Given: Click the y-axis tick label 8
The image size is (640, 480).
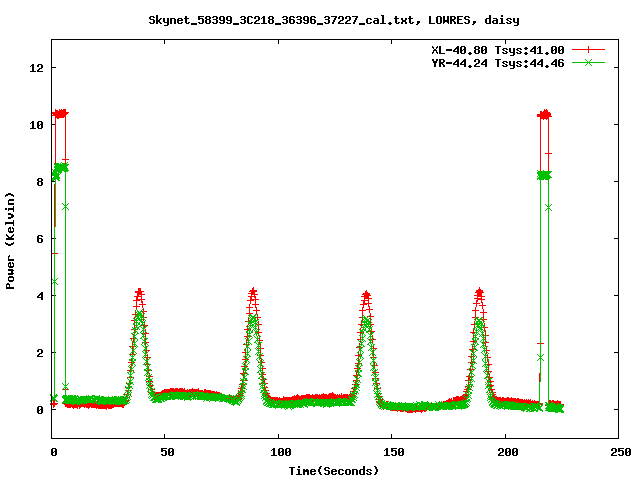Looking at the screenshot, I should pyautogui.click(x=40, y=182).
